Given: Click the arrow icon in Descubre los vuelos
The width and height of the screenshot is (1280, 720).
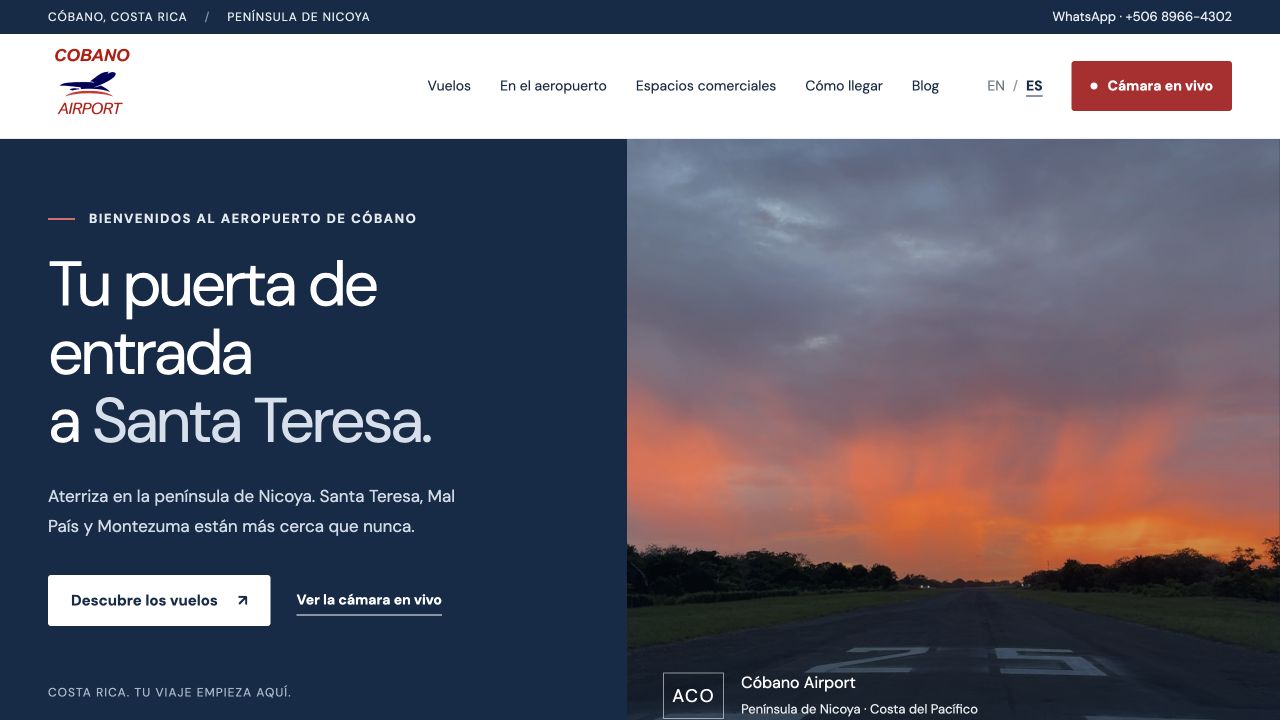Looking at the screenshot, I should pyautogui.click(x=242, y=601).
